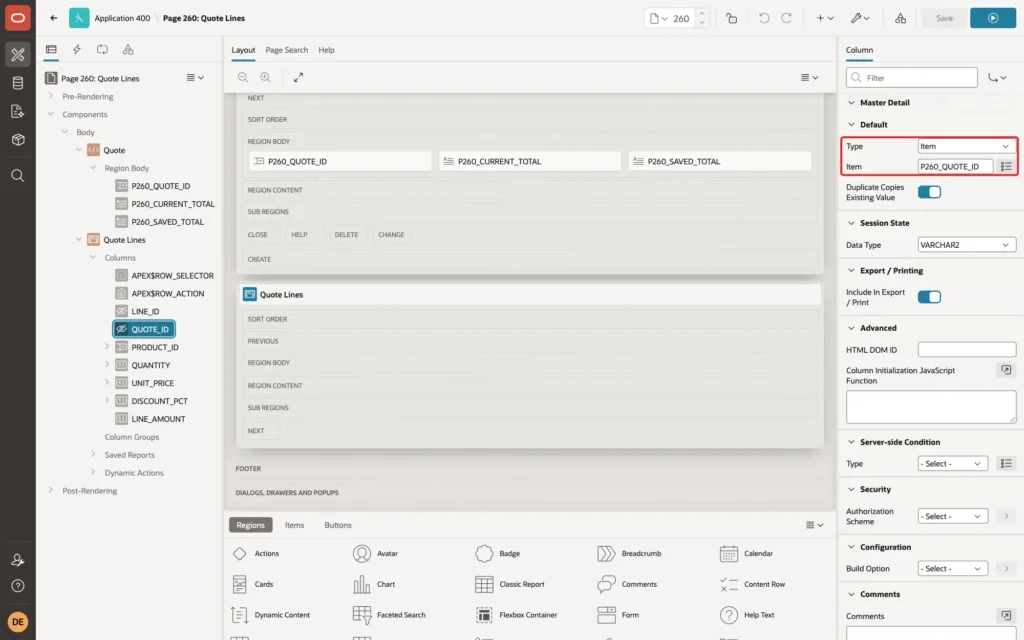Open the Gallery cube icon in sidebar

coord(18,140)
